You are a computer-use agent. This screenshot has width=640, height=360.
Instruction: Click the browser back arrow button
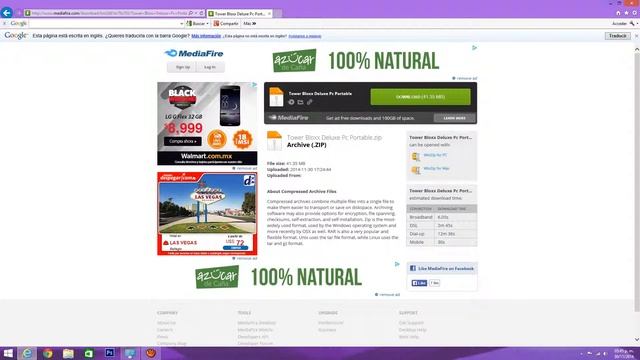tap(7, 13)
